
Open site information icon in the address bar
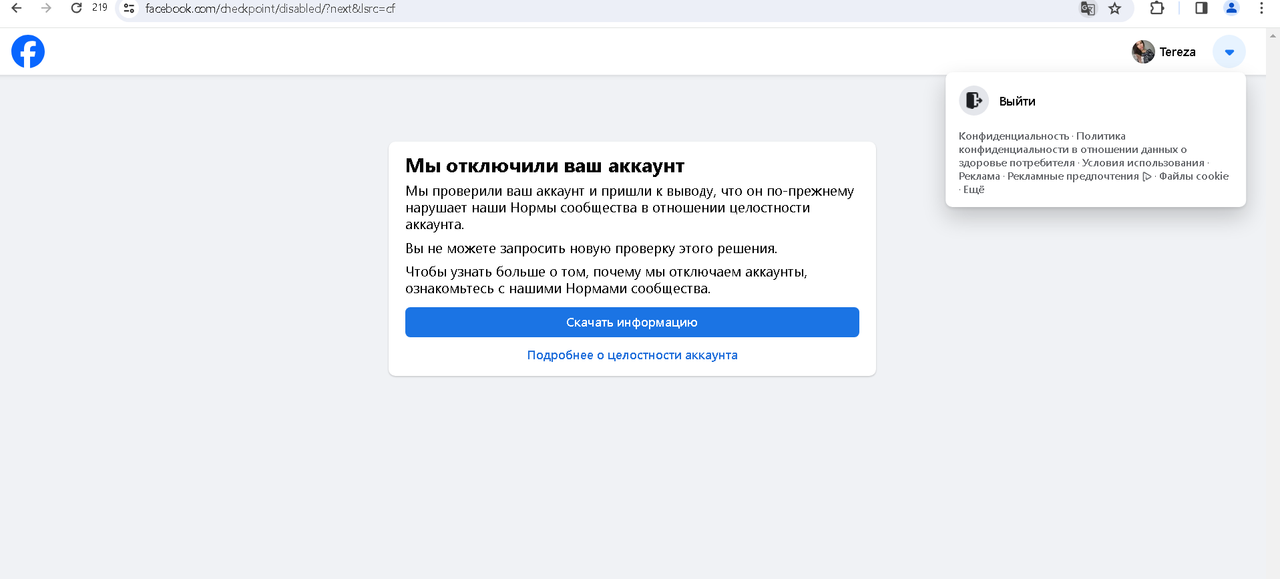128,8
